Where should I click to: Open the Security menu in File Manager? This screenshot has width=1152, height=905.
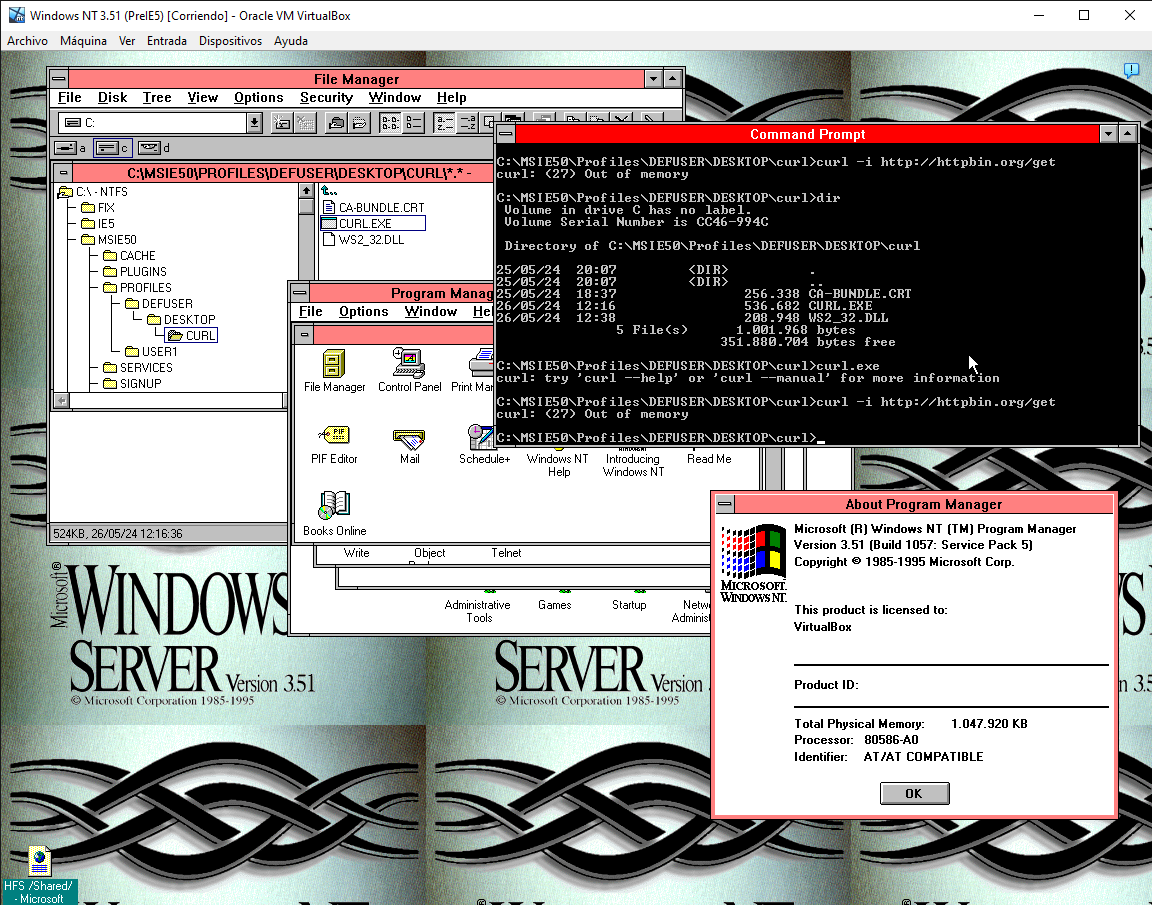click(x=326, y=97)
